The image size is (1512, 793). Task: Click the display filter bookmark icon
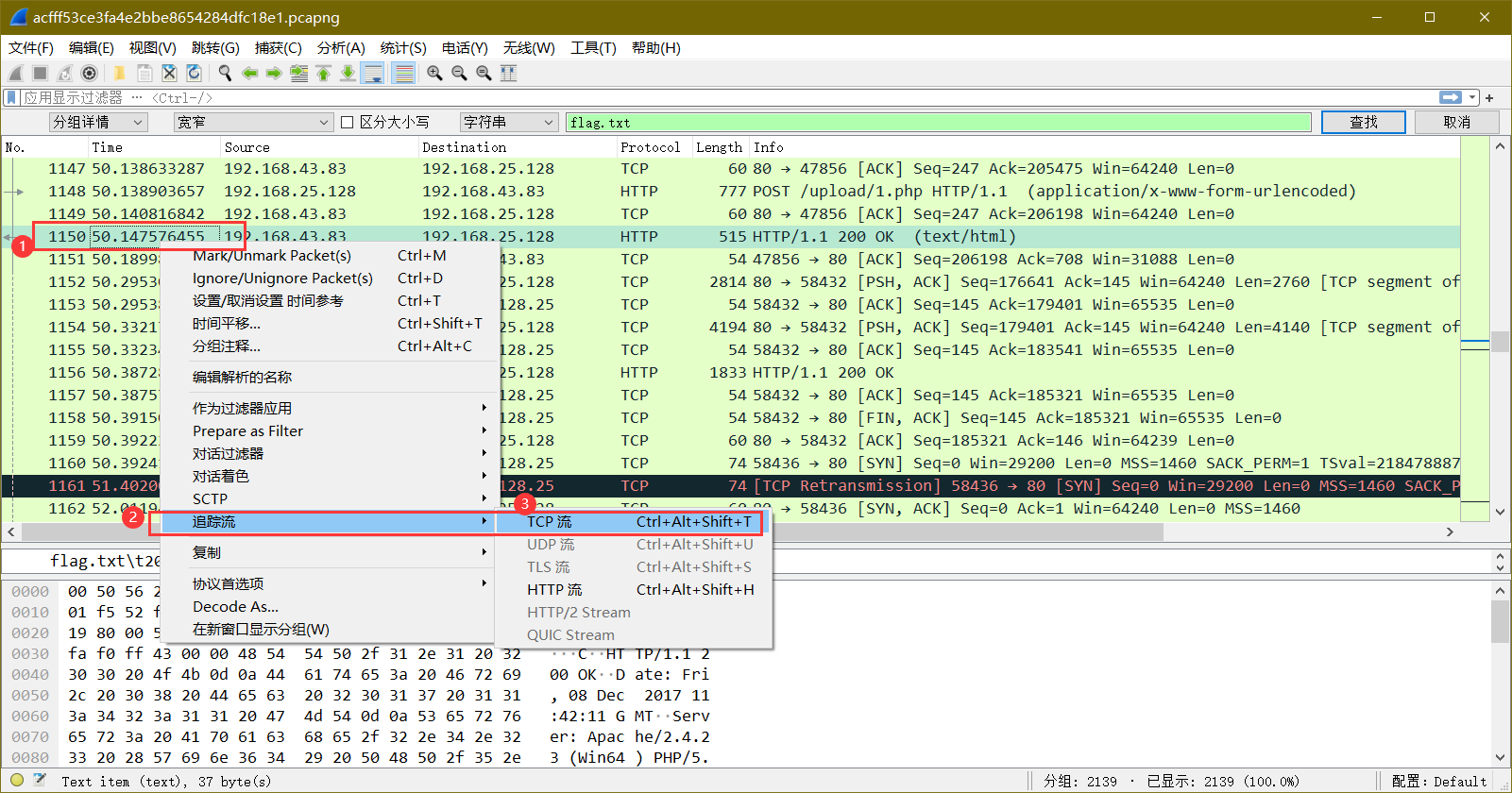point(11,97)
